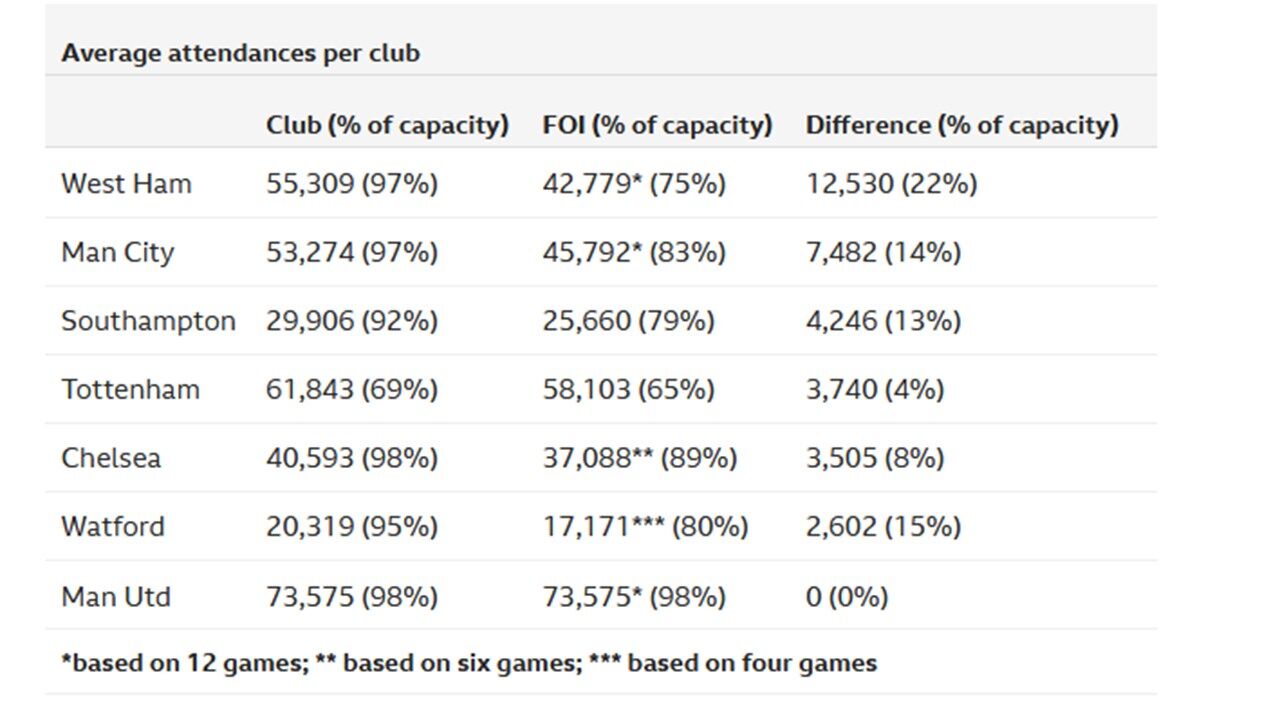
Task: Click Southampton's difference of 4,246 (13%)
Action: coord(883,321)
